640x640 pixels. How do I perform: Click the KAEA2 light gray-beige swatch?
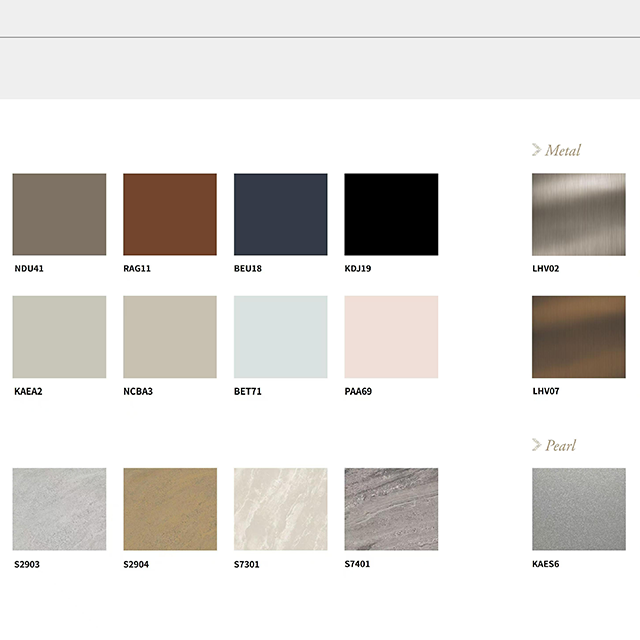tap(59, 337)
